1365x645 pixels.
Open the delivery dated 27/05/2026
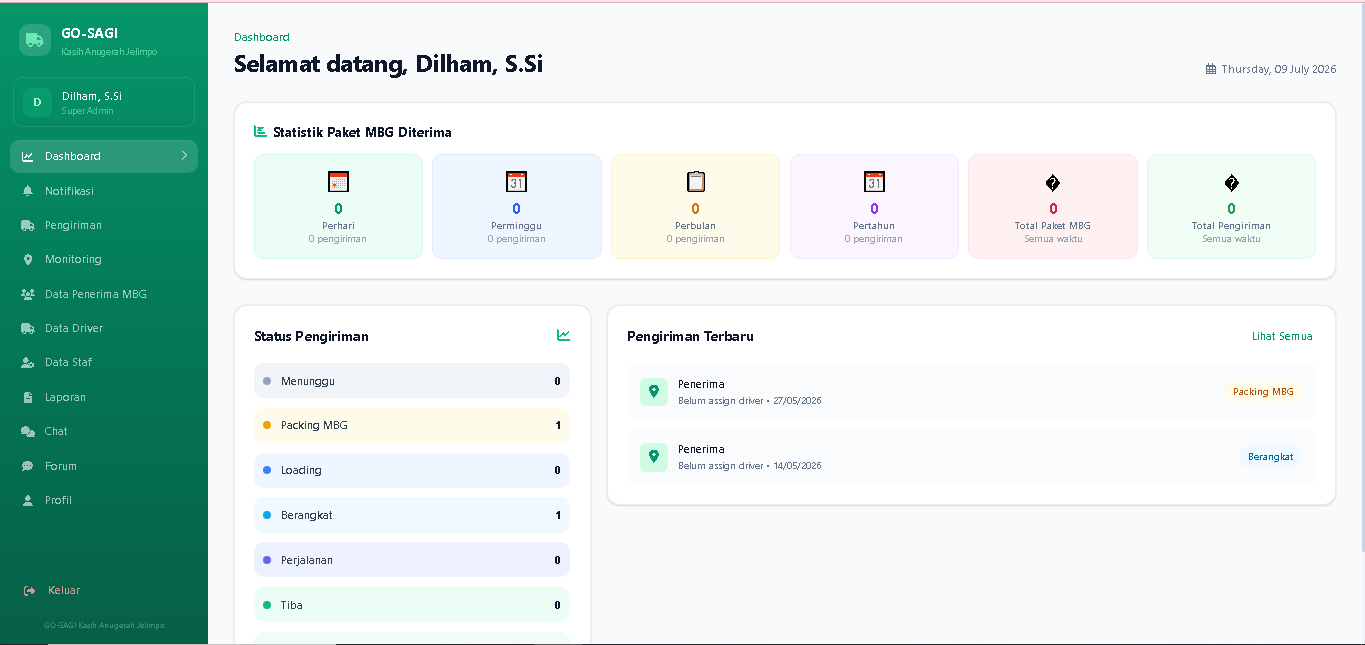[971, 392]
